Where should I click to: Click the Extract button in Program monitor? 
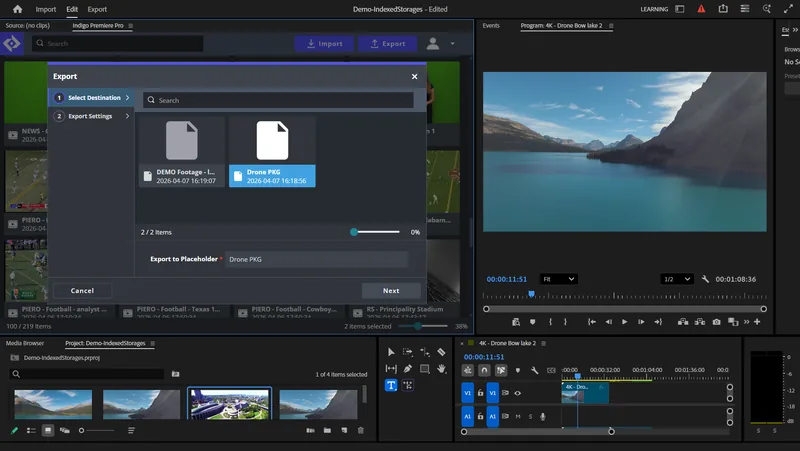(699, 322)
